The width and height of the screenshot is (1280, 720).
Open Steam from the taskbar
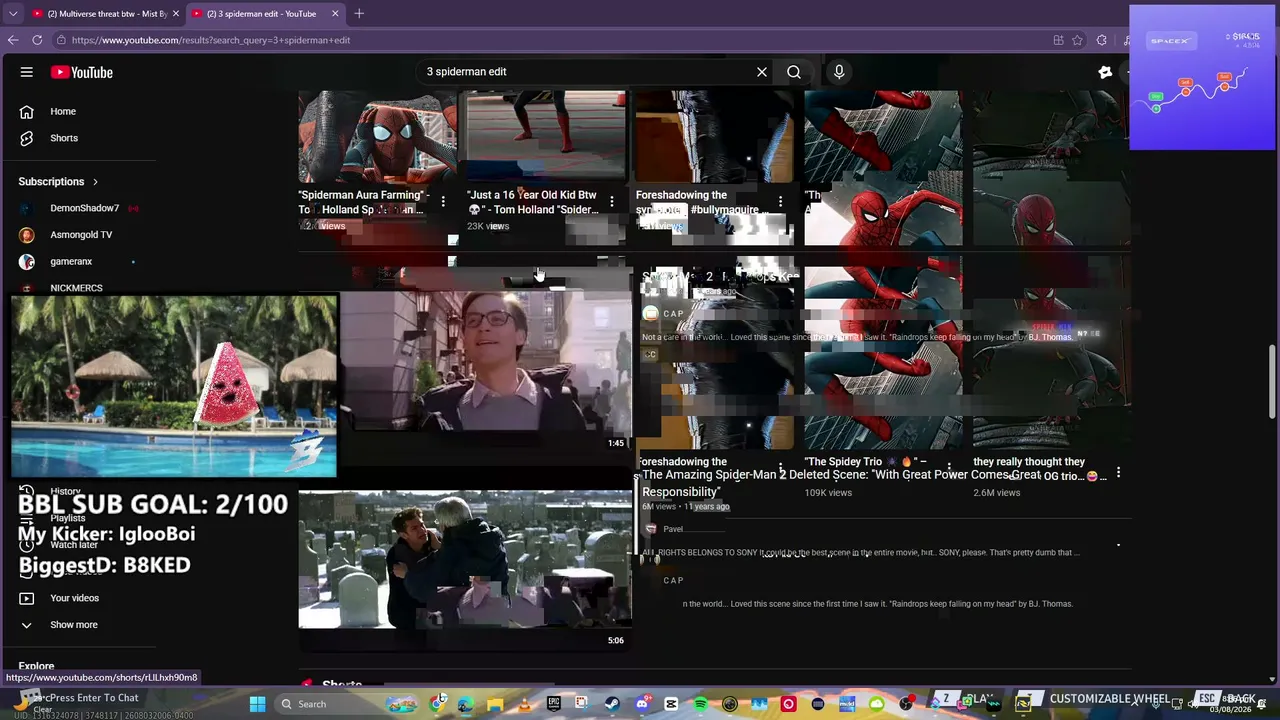coord(612,704)
